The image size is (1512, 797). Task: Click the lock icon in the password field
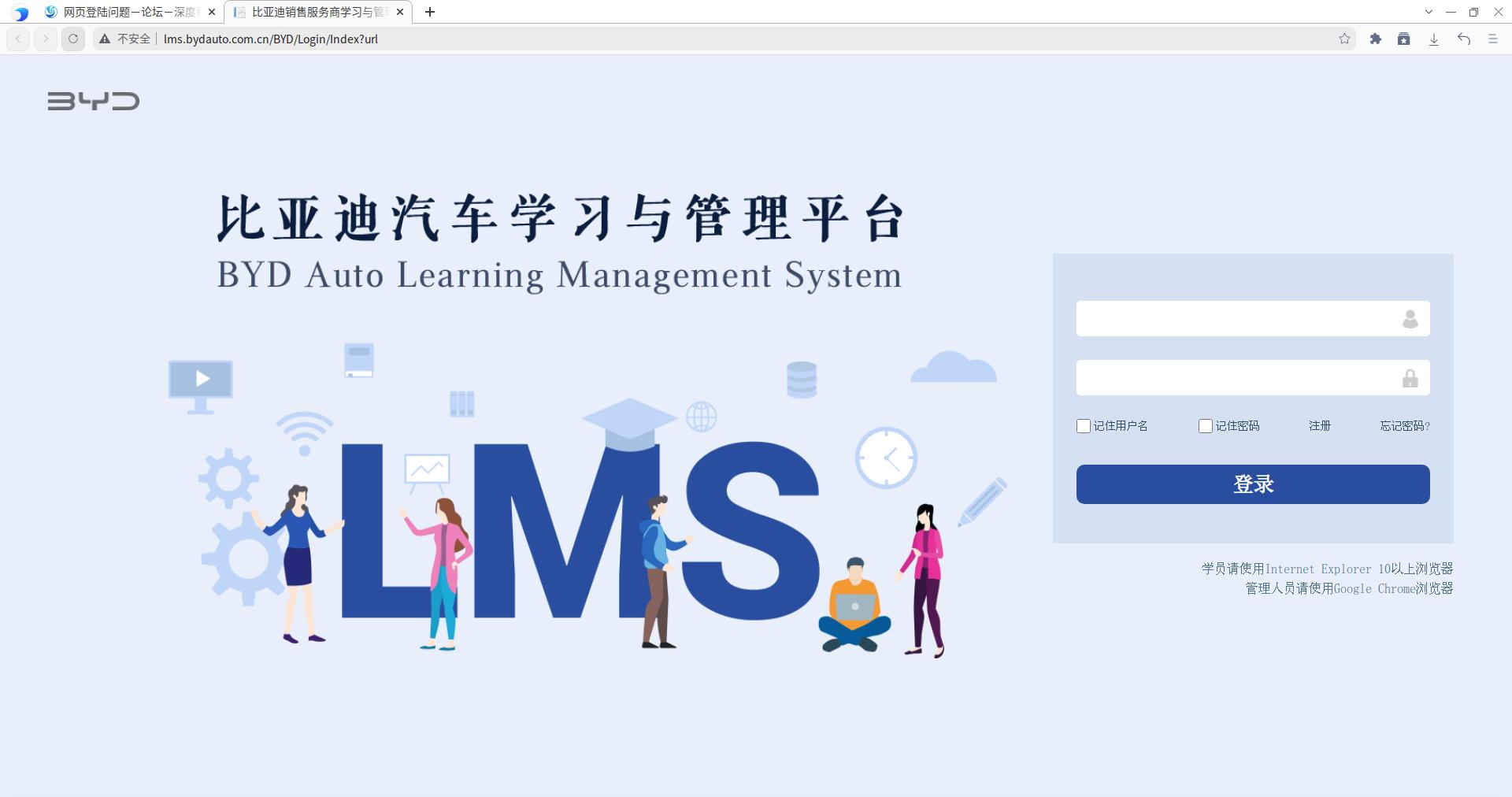(1410, 377)
